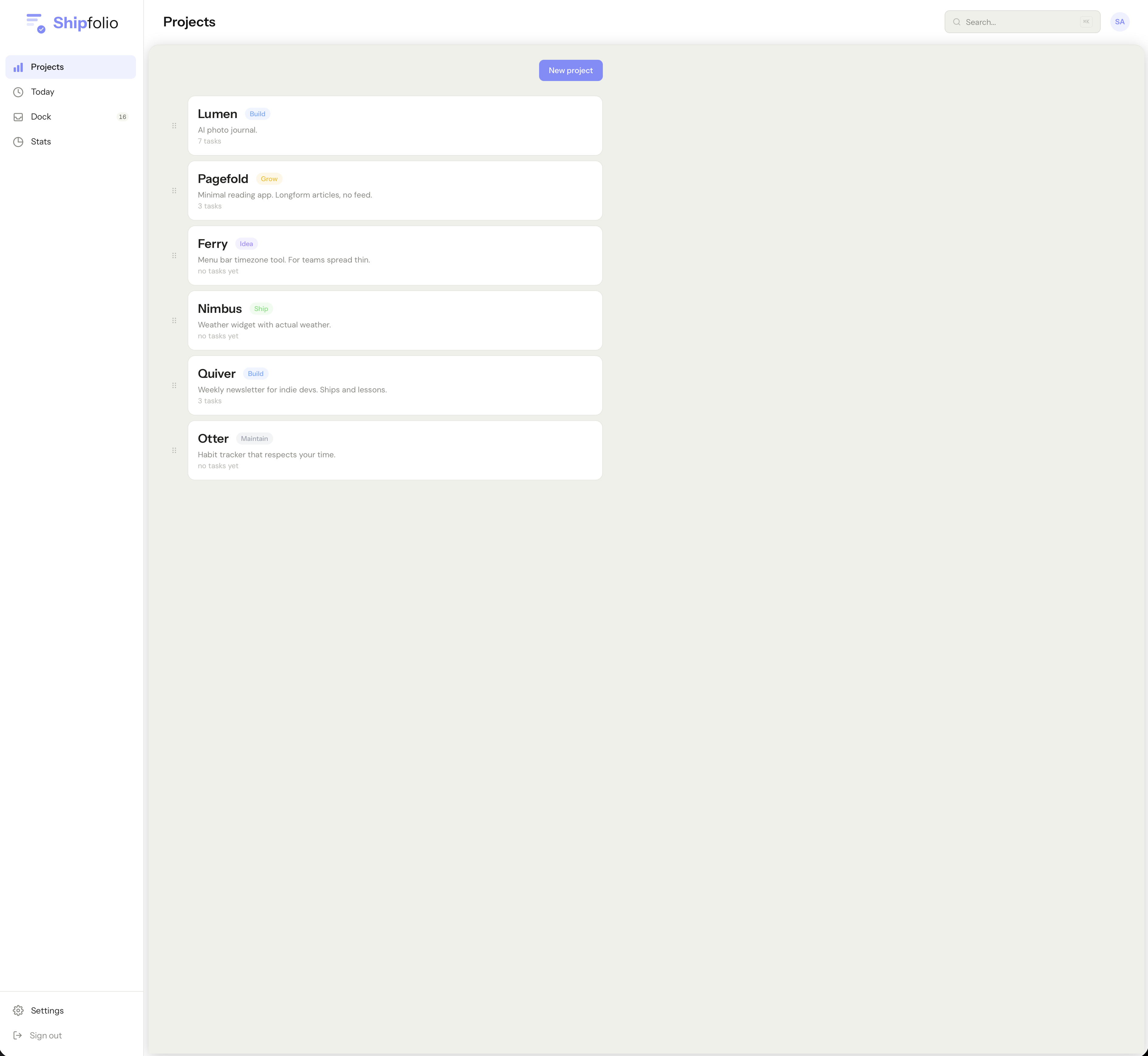Go to Stats in the sidebar

pyautogui.click(x=41, y=142)
